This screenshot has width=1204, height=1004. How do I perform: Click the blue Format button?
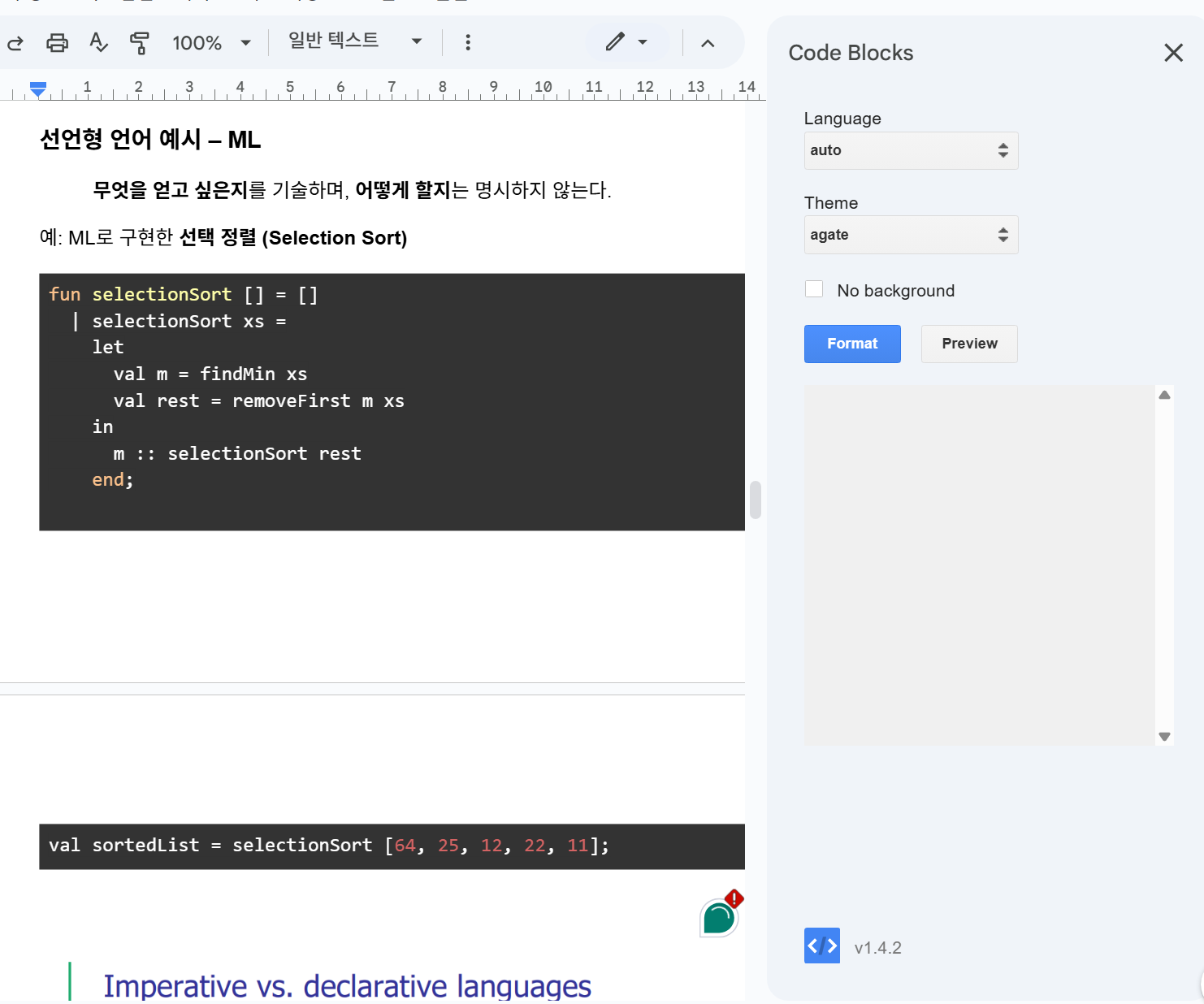[x=852, y=344]
